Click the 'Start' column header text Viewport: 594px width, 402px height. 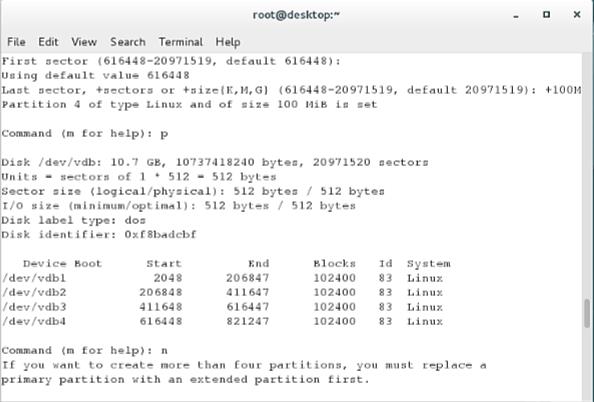164,264
